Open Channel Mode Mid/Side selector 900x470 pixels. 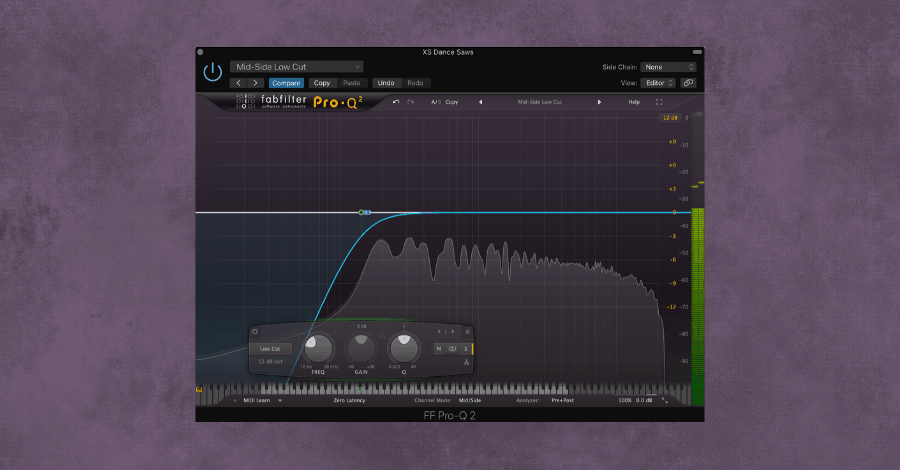470,401
